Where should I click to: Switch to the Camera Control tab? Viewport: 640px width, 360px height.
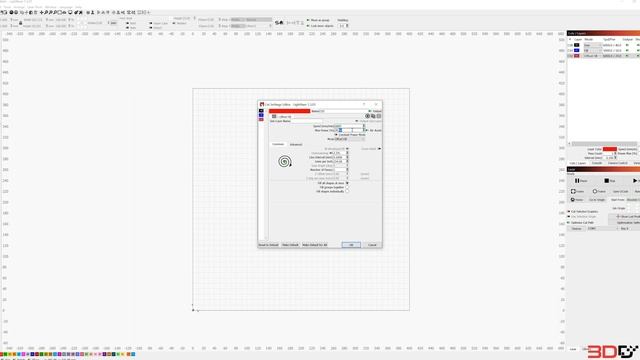pyautogui.click(x=618, y=163)
